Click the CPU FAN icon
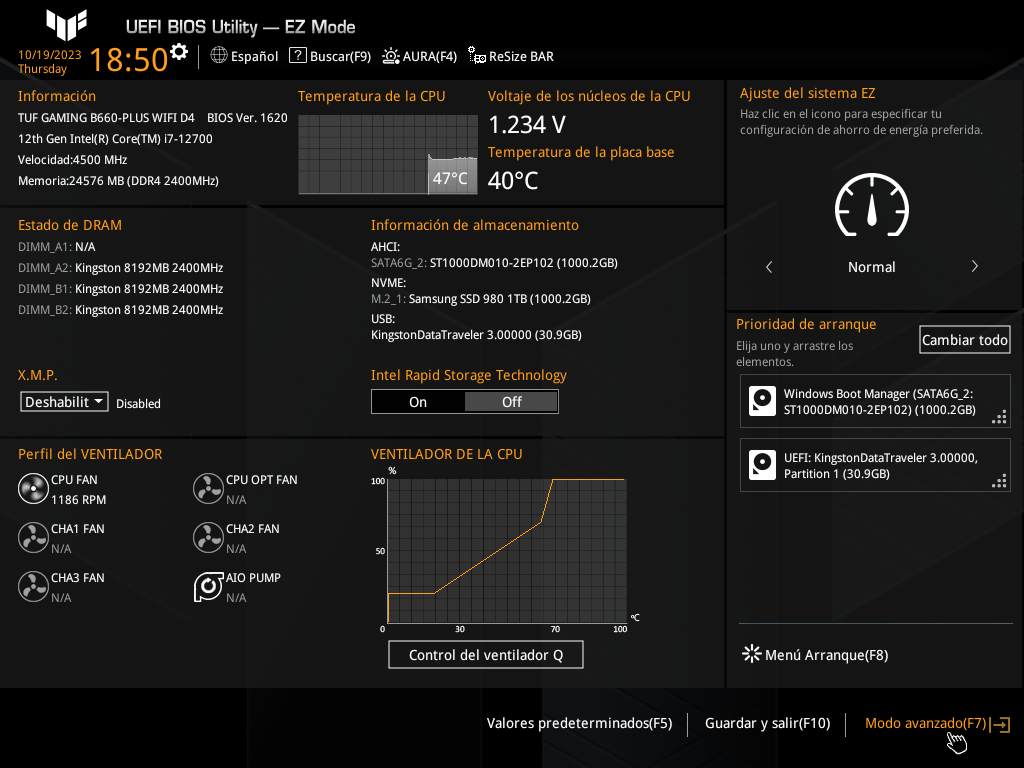Image resolution: width=1024 pixels, height=768 pixels. pos(33,489)
